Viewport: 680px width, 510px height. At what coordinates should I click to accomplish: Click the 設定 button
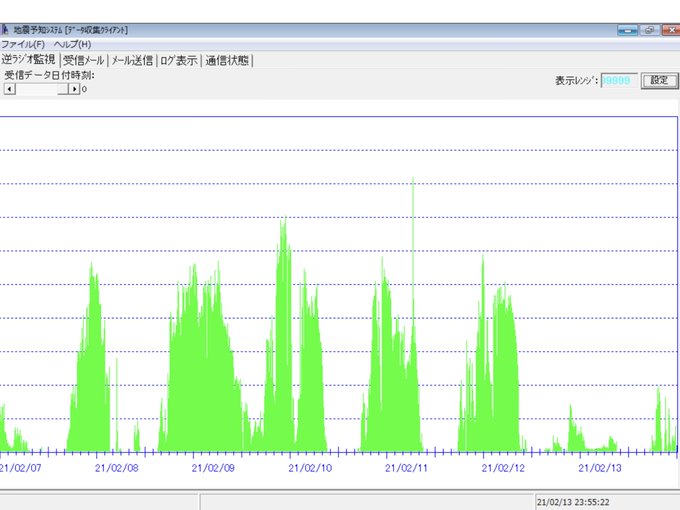(x=659, y=80)
